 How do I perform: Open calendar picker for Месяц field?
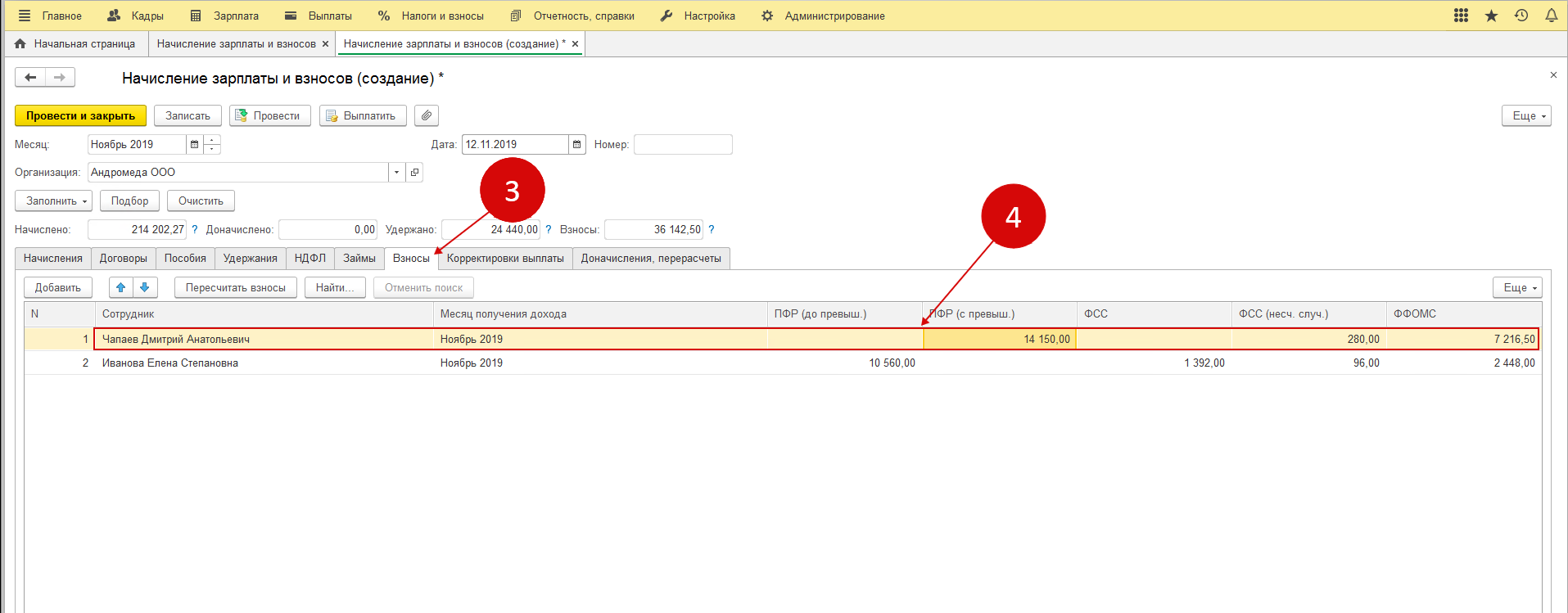(x=194, y=144)
